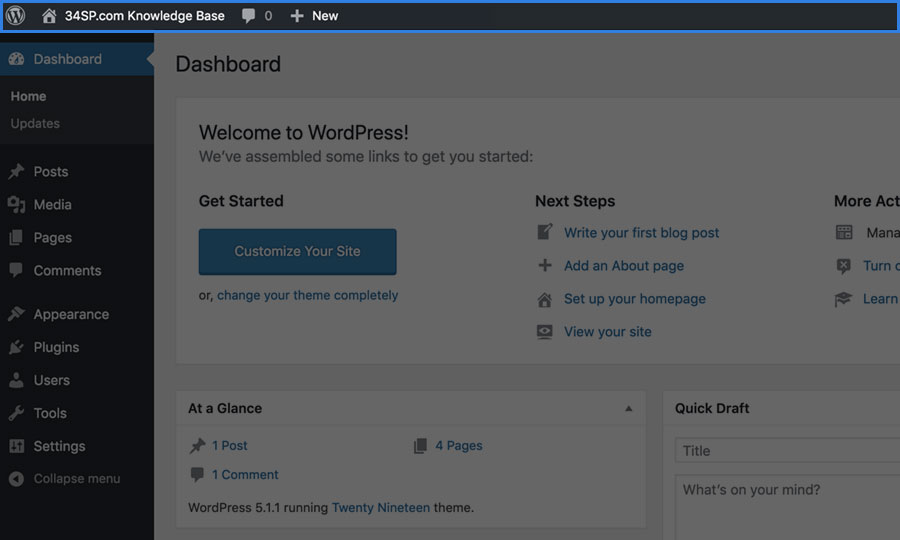Open the Settings menu
This screenshot has height=540, width=900.
pyautogui.click(x=59, y=446)
